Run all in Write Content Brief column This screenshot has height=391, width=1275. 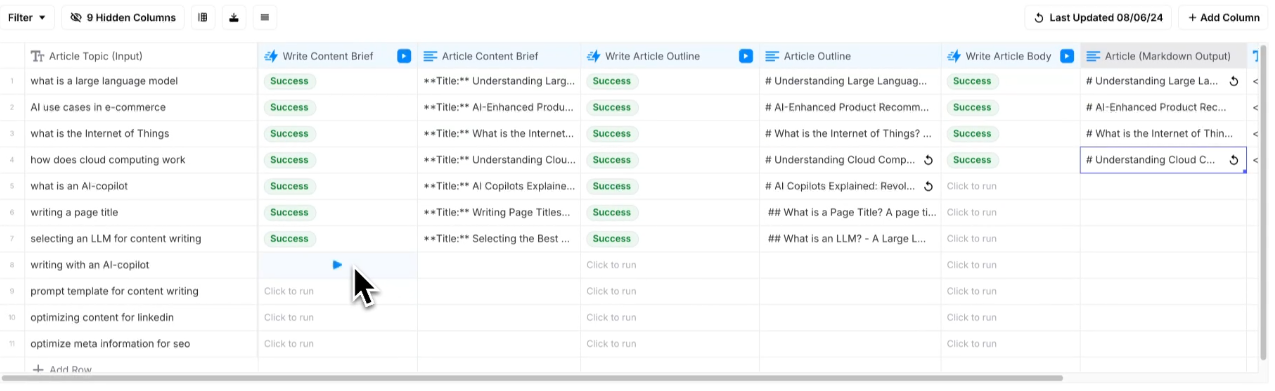(x=403, y=56)
